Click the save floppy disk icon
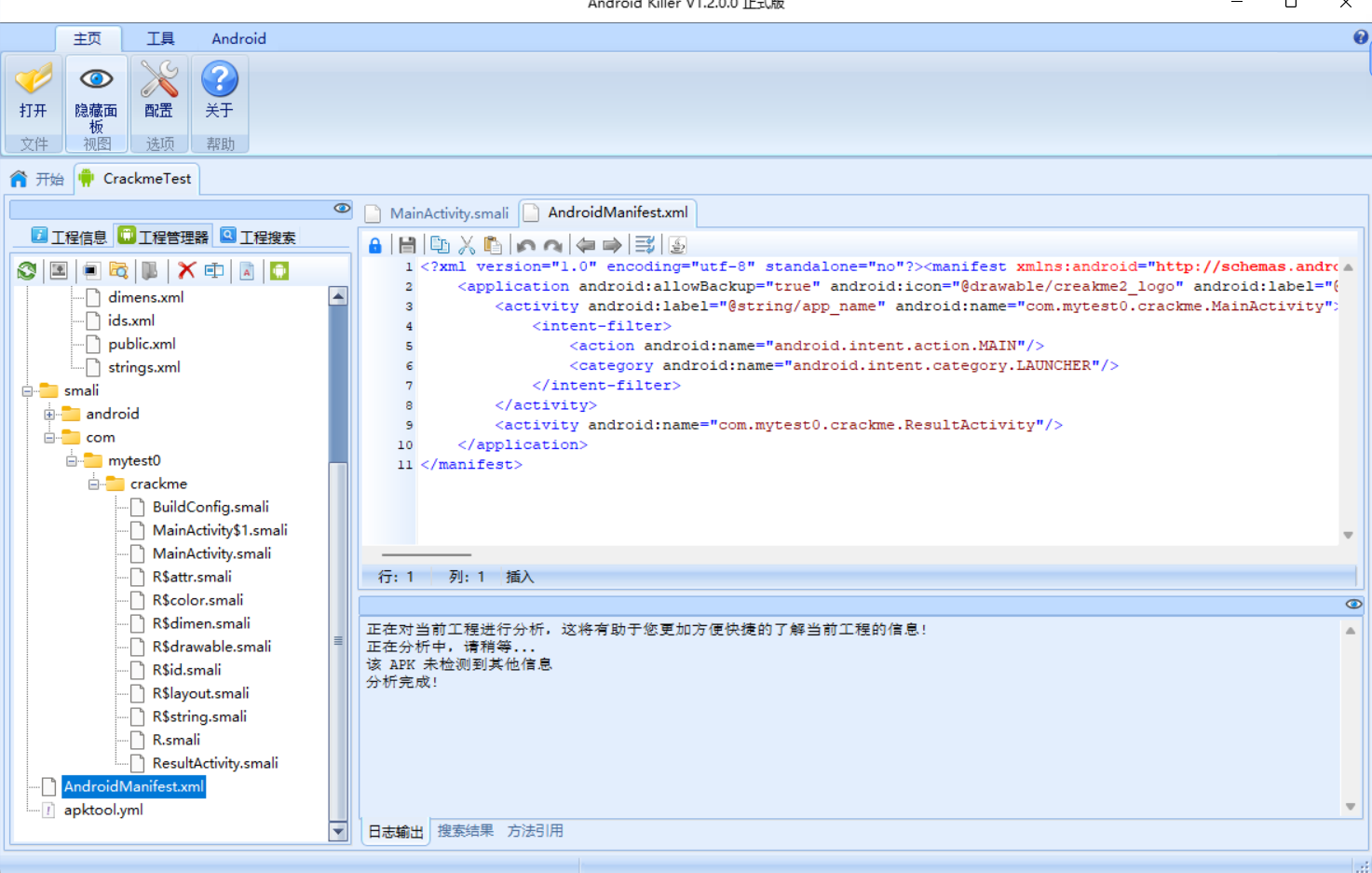The width and height of the screenshot is (1372, 873). [x=407, y=245]
